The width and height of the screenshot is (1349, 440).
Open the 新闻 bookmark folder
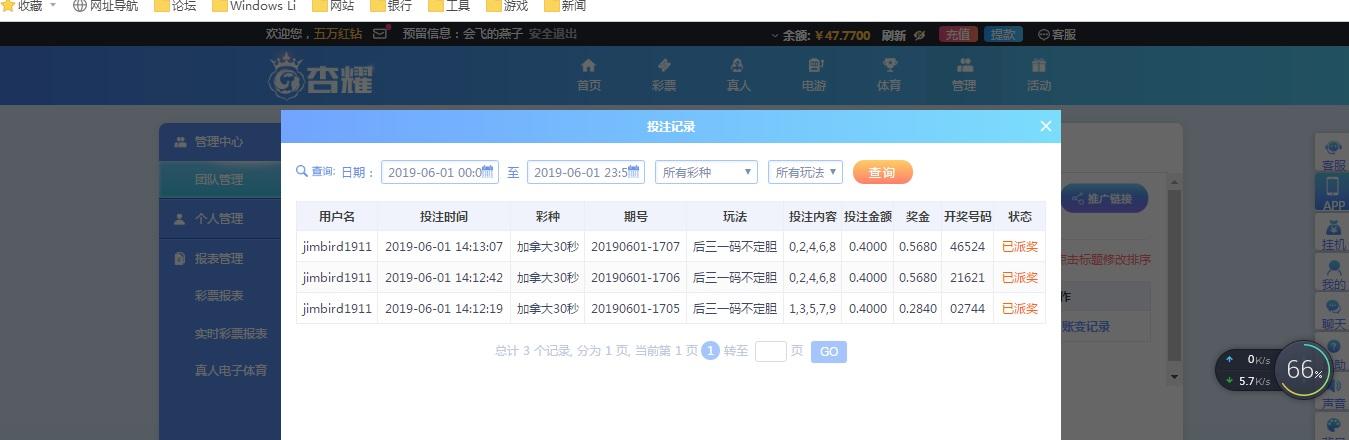565,6
